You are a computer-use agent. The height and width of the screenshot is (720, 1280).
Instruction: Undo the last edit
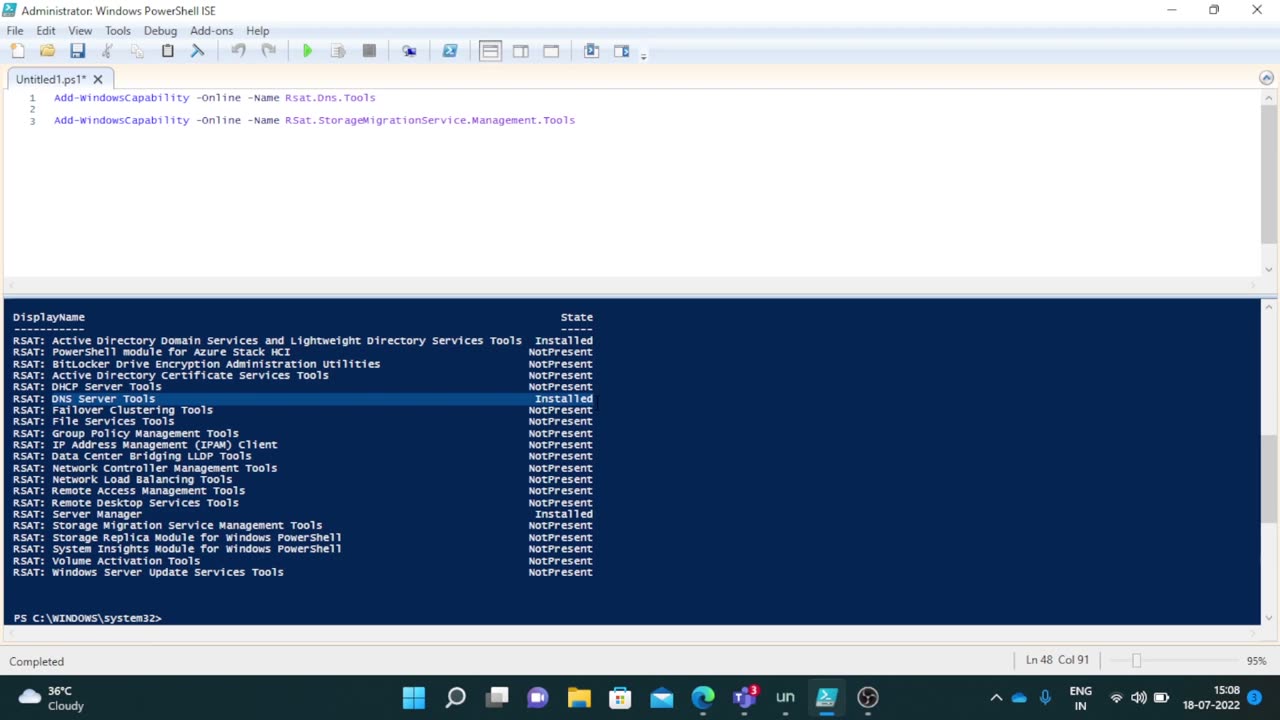(x=238, y=51)
